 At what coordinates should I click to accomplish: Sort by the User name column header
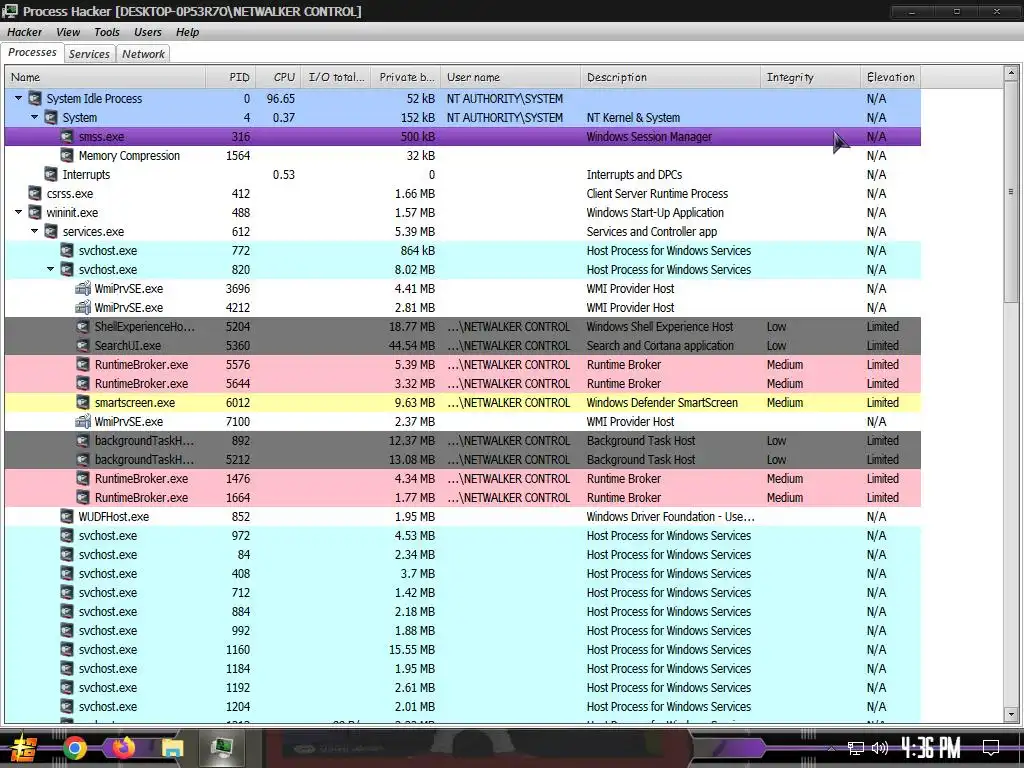[x=511, y=77]
